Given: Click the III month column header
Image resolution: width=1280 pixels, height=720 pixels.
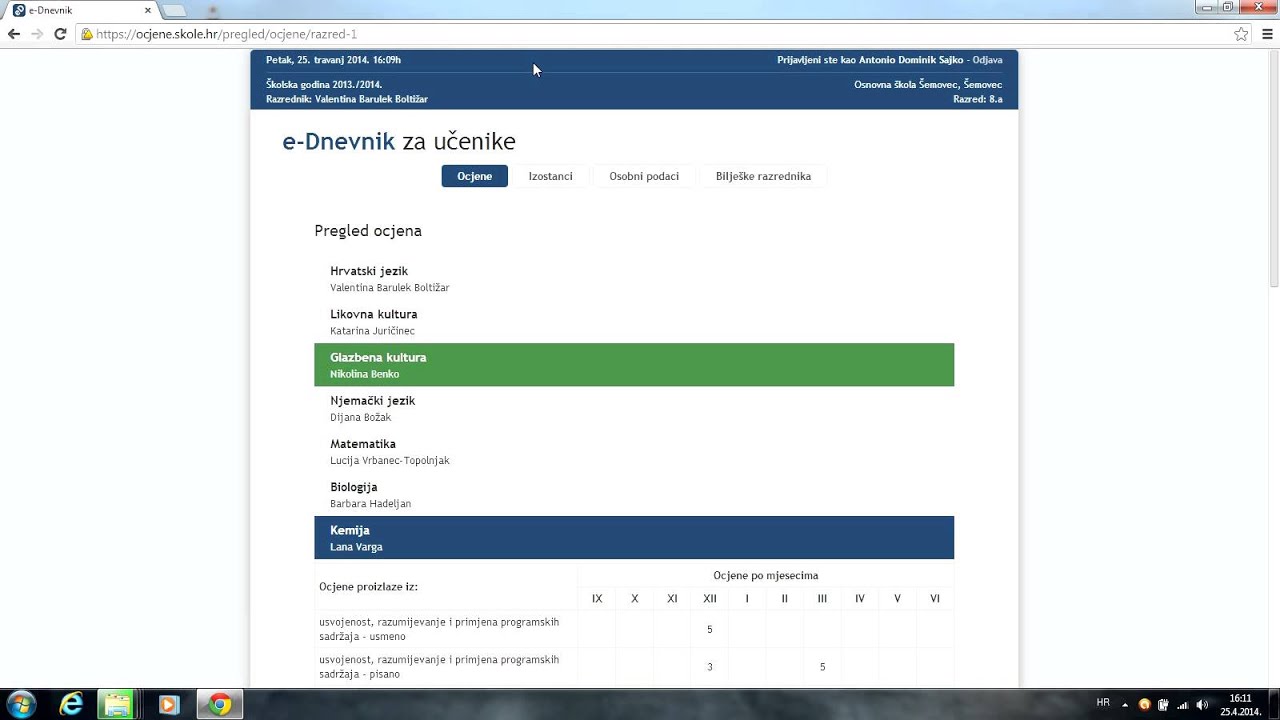Looking at the screenshot, I should pos(822,599).
